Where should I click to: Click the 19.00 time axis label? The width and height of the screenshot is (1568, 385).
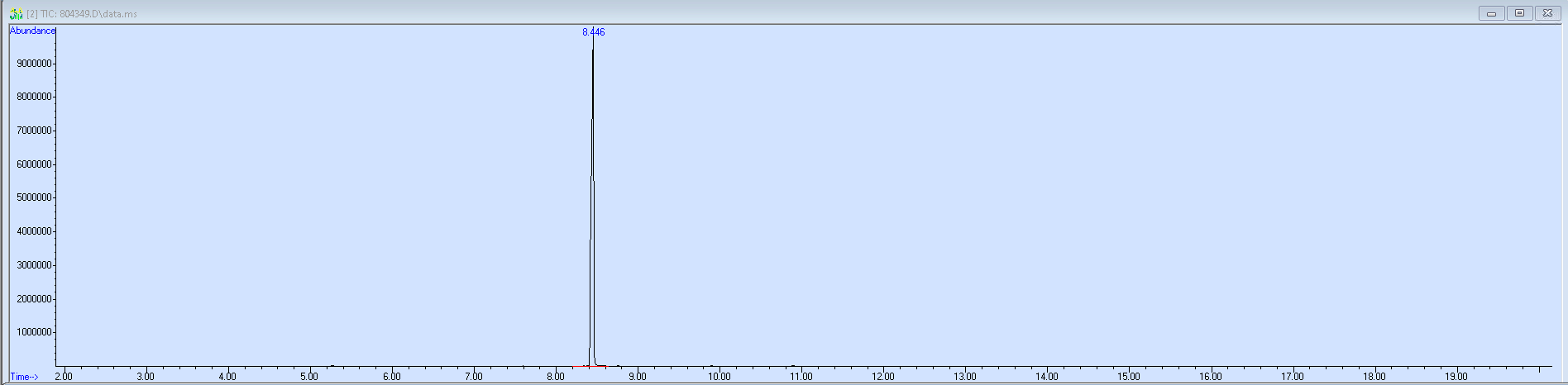tap(1456, 377)
